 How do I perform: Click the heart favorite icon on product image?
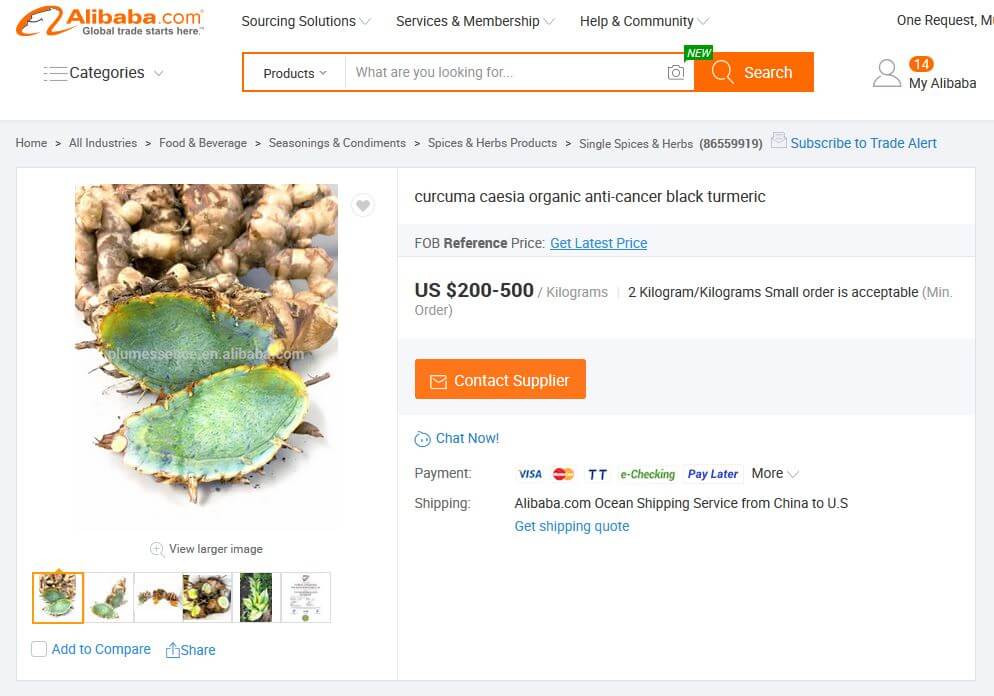pyautogui.click(x=363, y=206)
